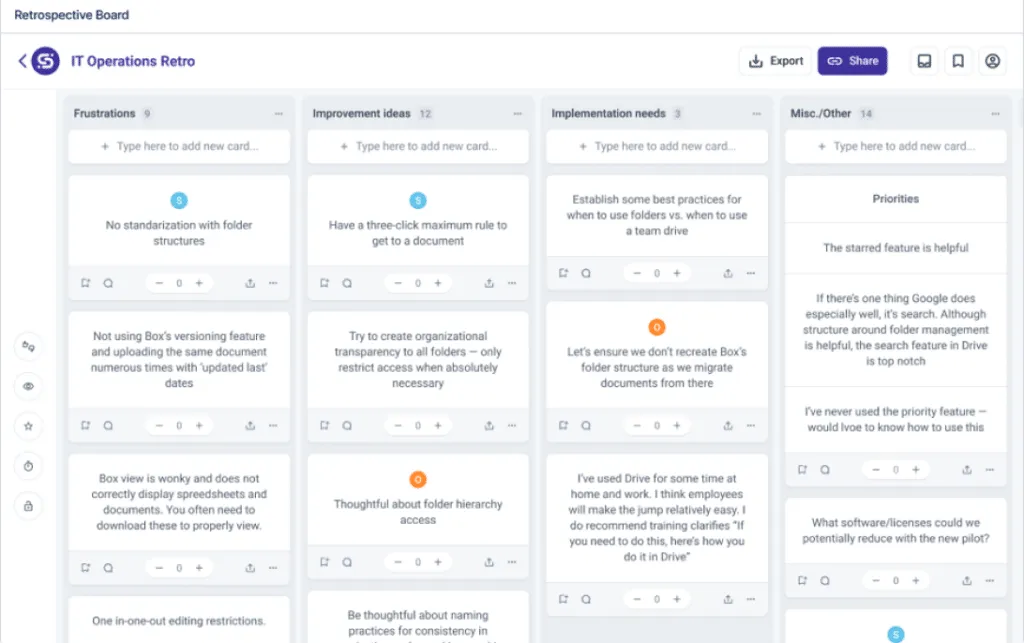This screenshot has width=1024, height=643.
Task: Open the Misc./Other column three-dot menu
Action: pos(995,114)
